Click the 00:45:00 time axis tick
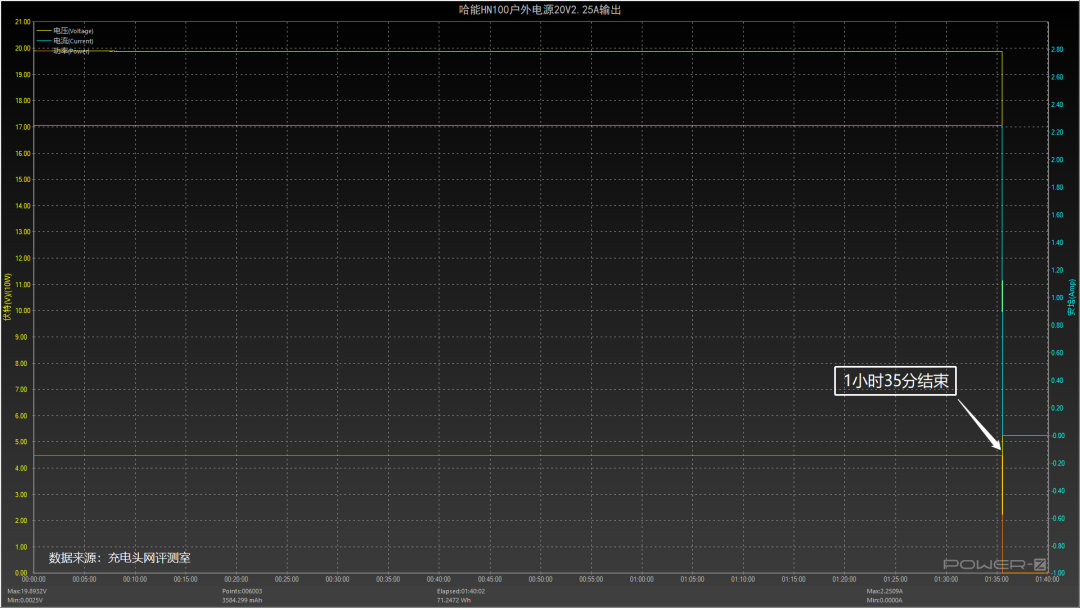This screenshot has height=608, width=1080. pyautogui.click(x=490, y=580)
